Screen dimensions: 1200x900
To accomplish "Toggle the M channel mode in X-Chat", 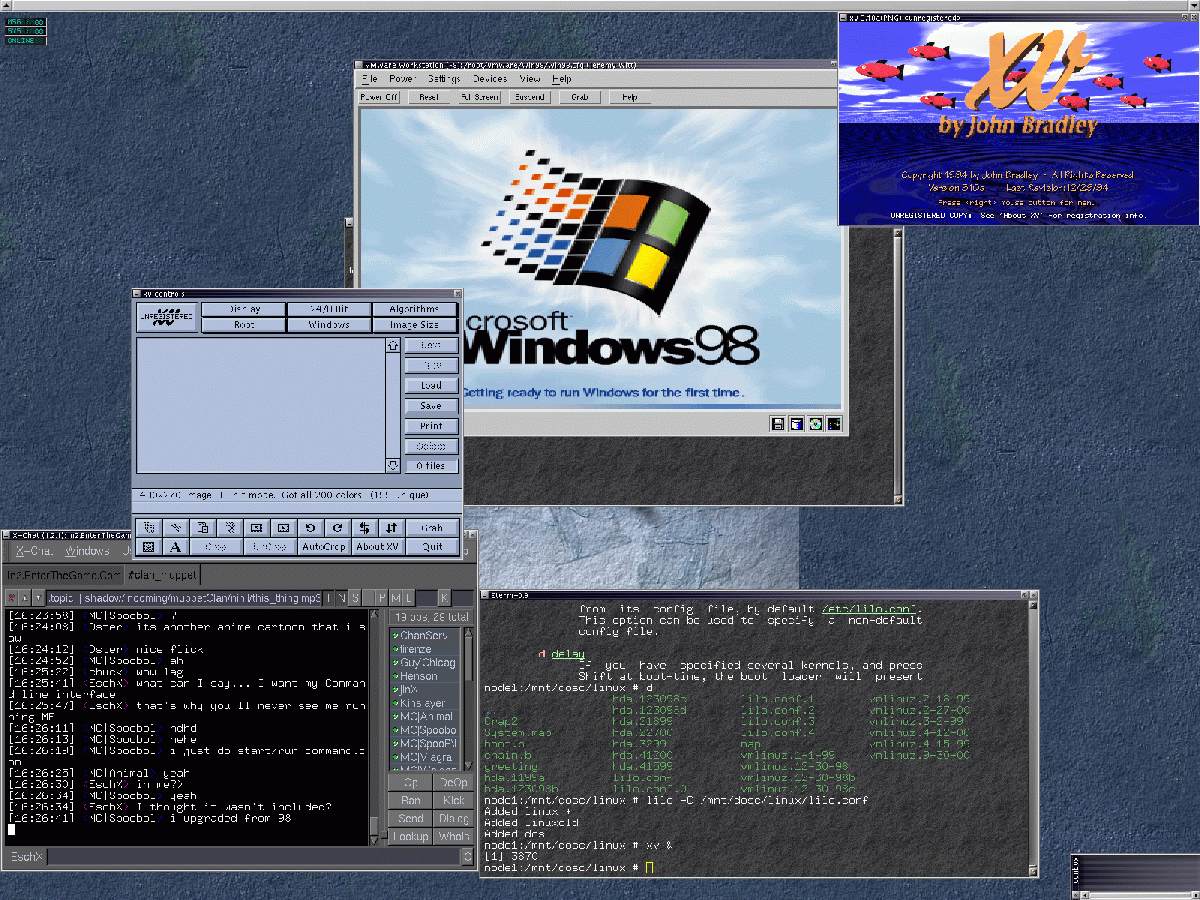I will point(394,597).
